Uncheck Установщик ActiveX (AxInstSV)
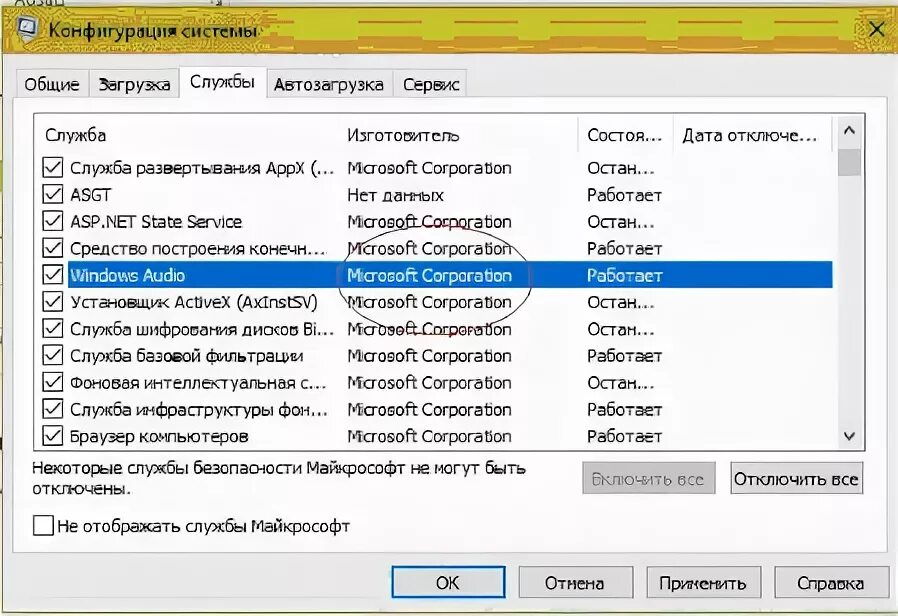The width and height of the screenshot is (898, 616). click(x=53, y=302)
